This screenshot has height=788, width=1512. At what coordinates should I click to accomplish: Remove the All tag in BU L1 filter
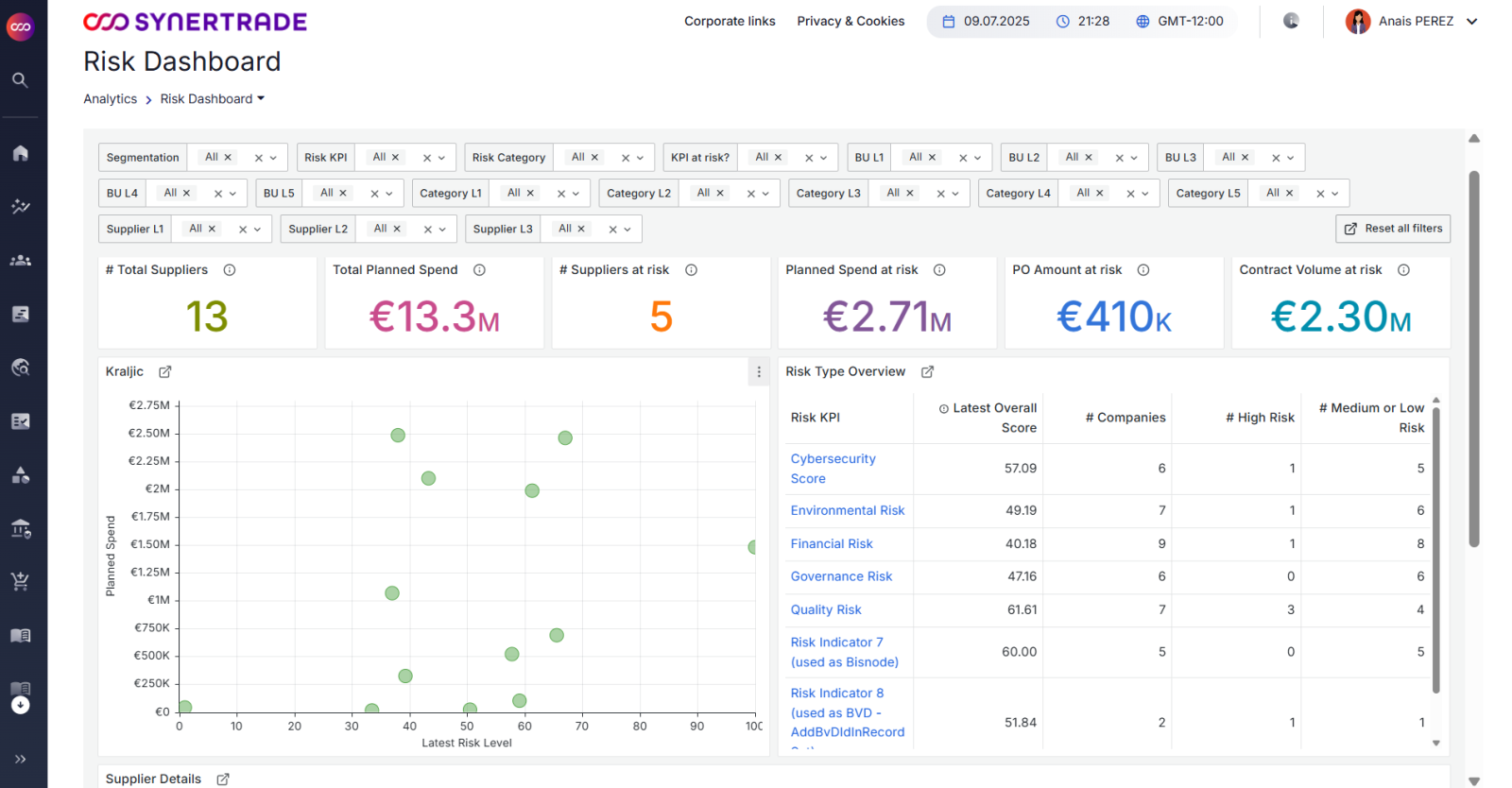932,158
